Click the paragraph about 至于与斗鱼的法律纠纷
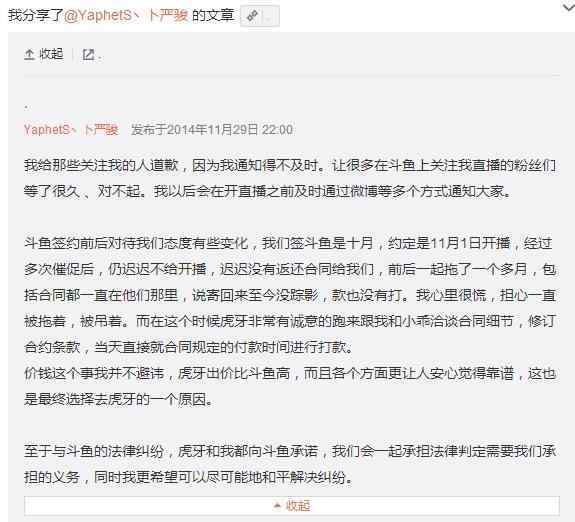The image size is (575, 522). coord(290,464)
